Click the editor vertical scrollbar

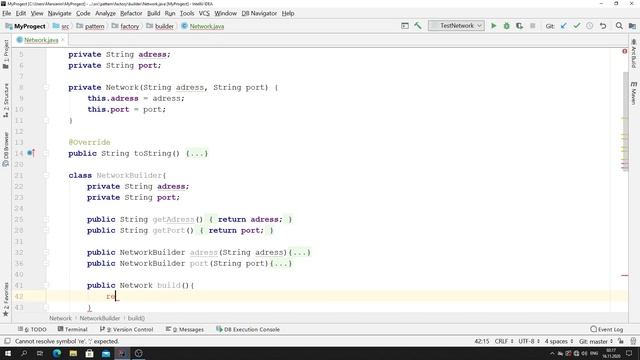pyautogui.click(x=625, y=122)
